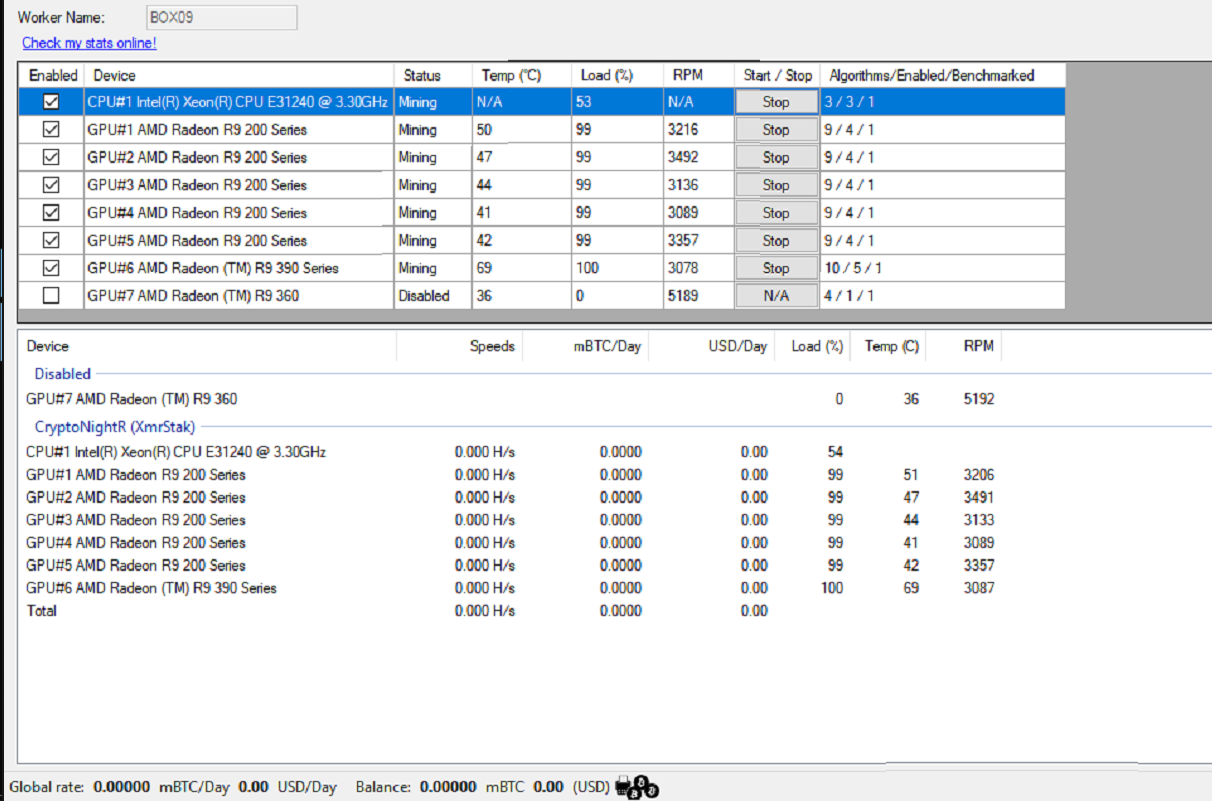This screenshot has height=801, width=1212.
Task: Click the N/A button for GPU#7
Action: [776, 296]
